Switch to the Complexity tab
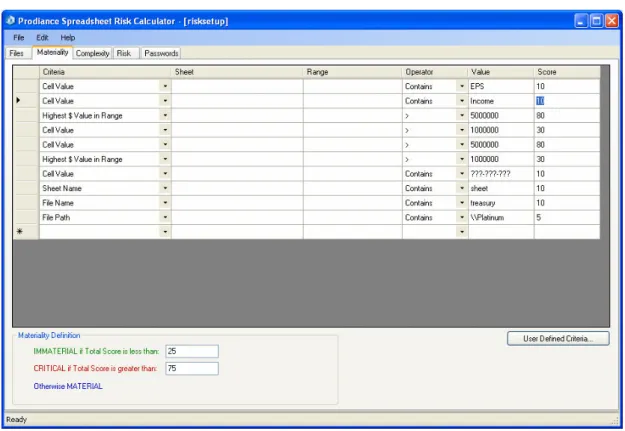625x431 pixels. tap(92, 53)
